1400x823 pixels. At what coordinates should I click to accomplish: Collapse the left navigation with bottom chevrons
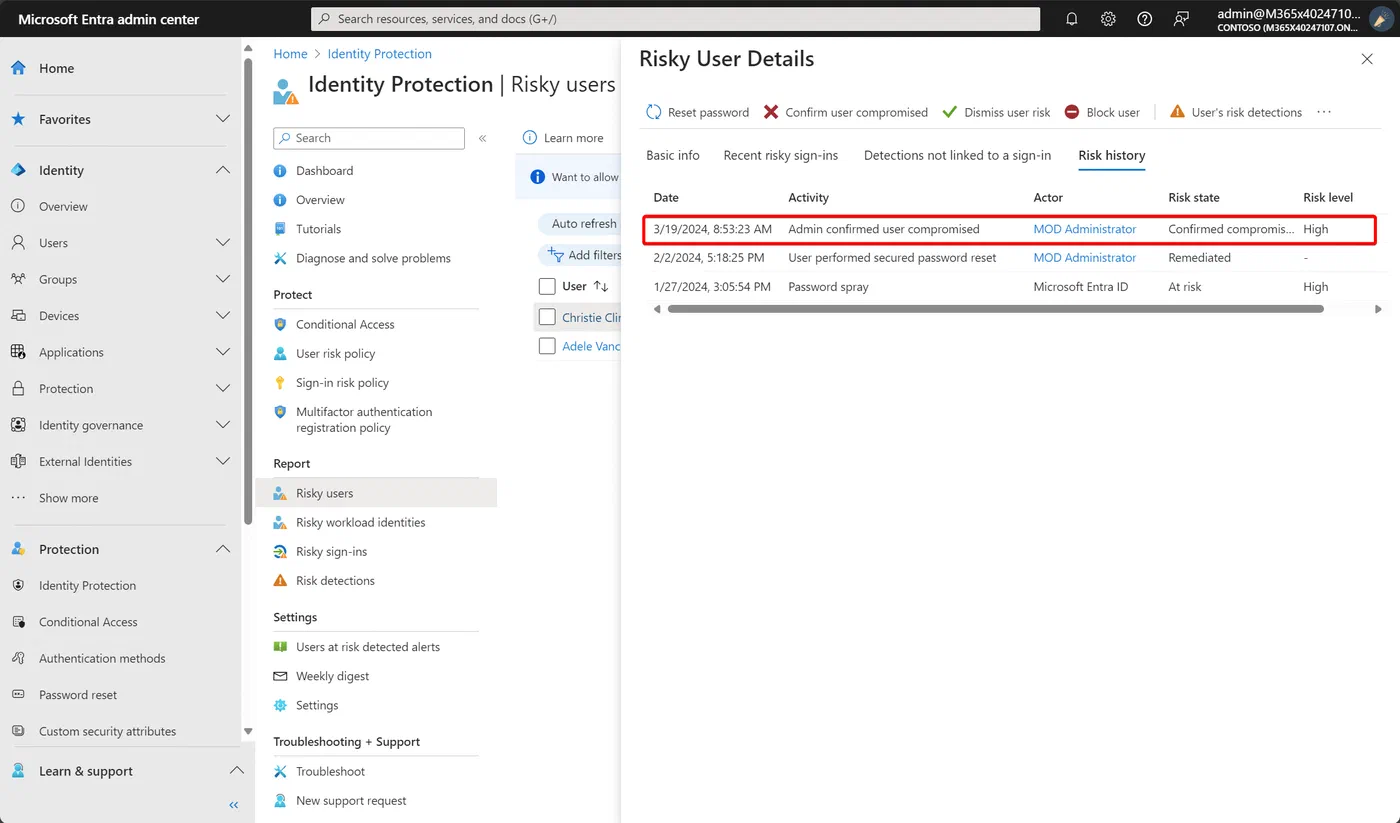pyautogui.click(x=234, y=805)
